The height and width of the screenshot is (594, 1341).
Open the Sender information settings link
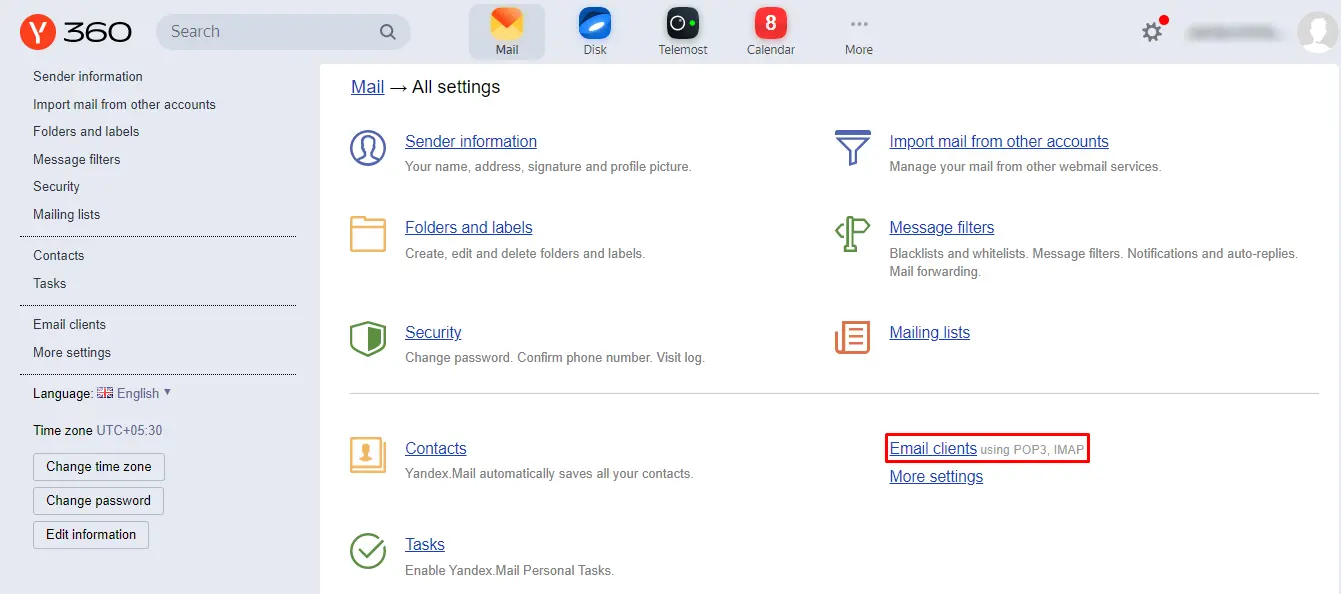[471, 142]
